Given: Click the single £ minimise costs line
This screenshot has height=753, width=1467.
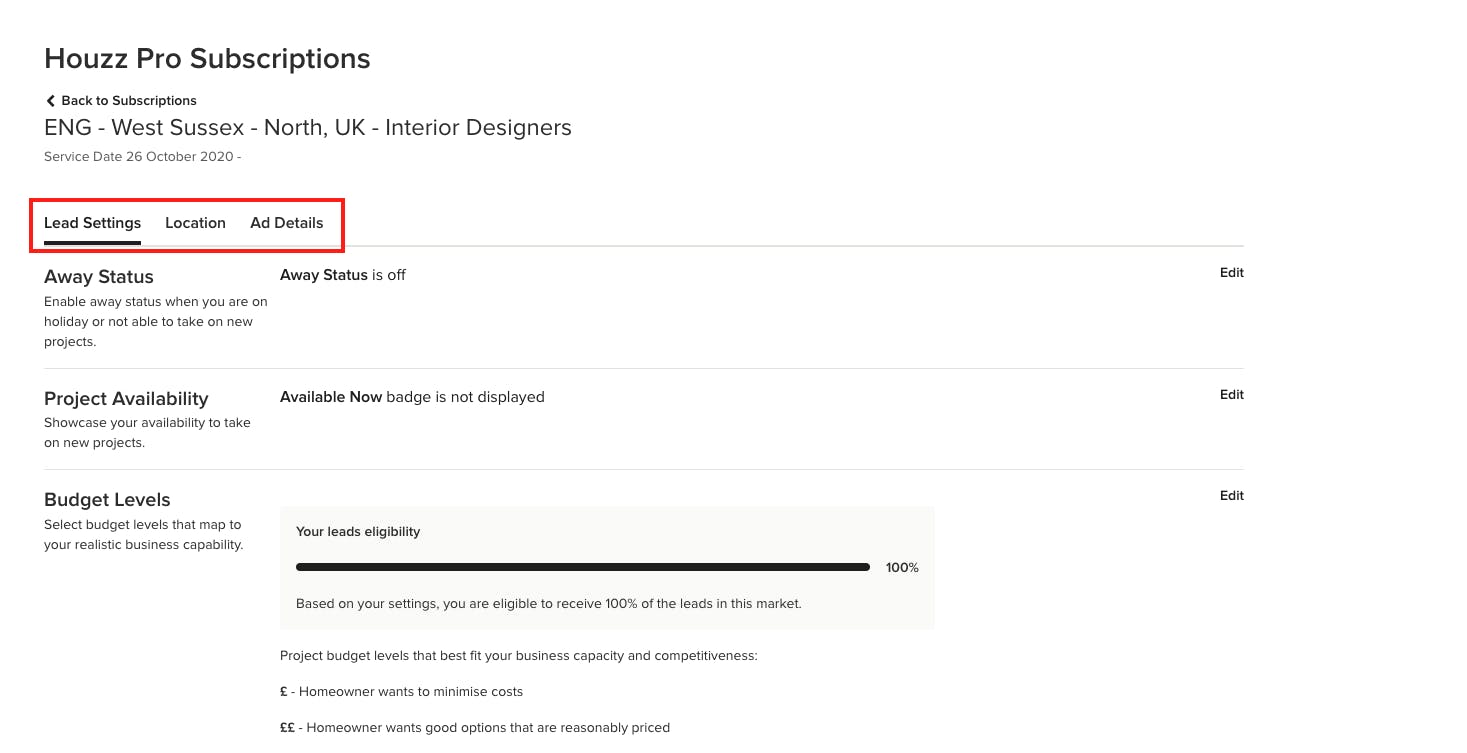Looking at the screenshot, I should [x=401, y=692].
